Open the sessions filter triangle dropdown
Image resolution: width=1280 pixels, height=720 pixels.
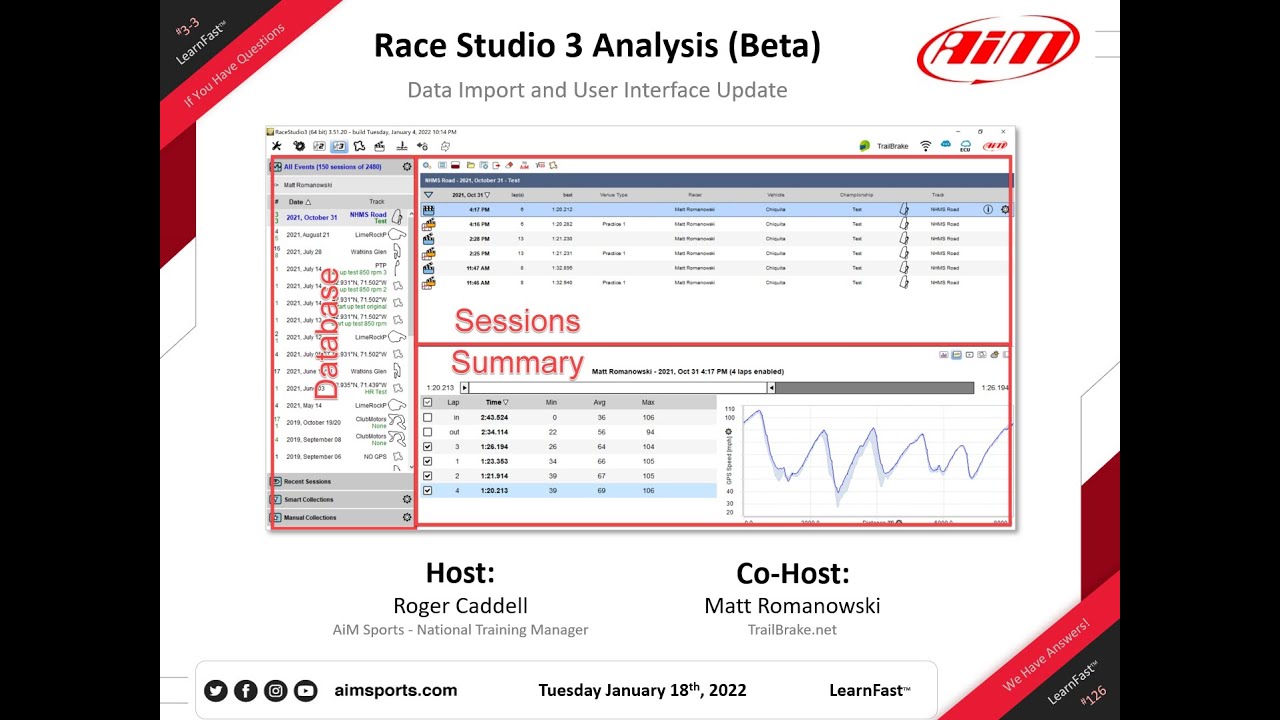click(428, 195)
